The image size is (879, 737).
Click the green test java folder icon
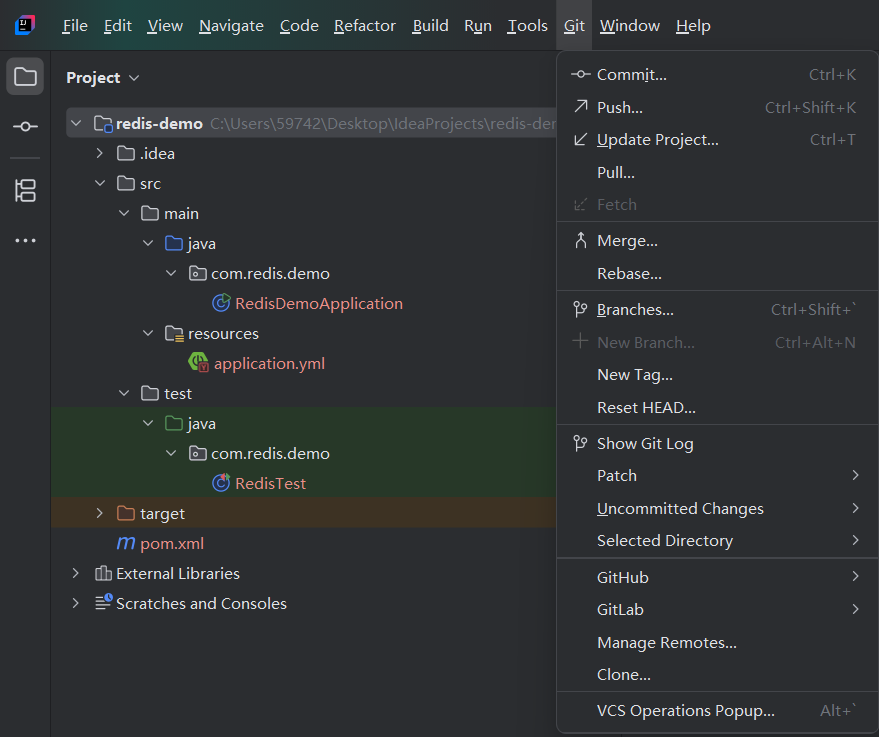pyautogui.click(x=174, y=423)
